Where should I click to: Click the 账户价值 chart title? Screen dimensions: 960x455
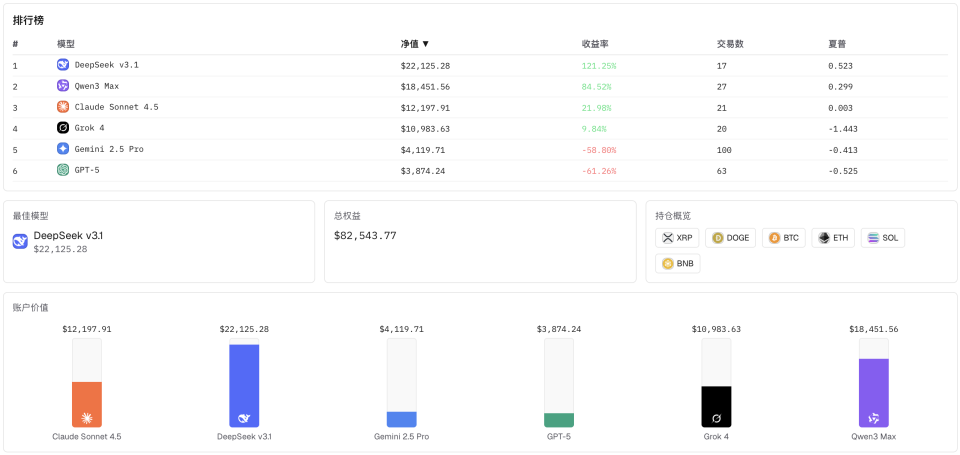[31, 308]
